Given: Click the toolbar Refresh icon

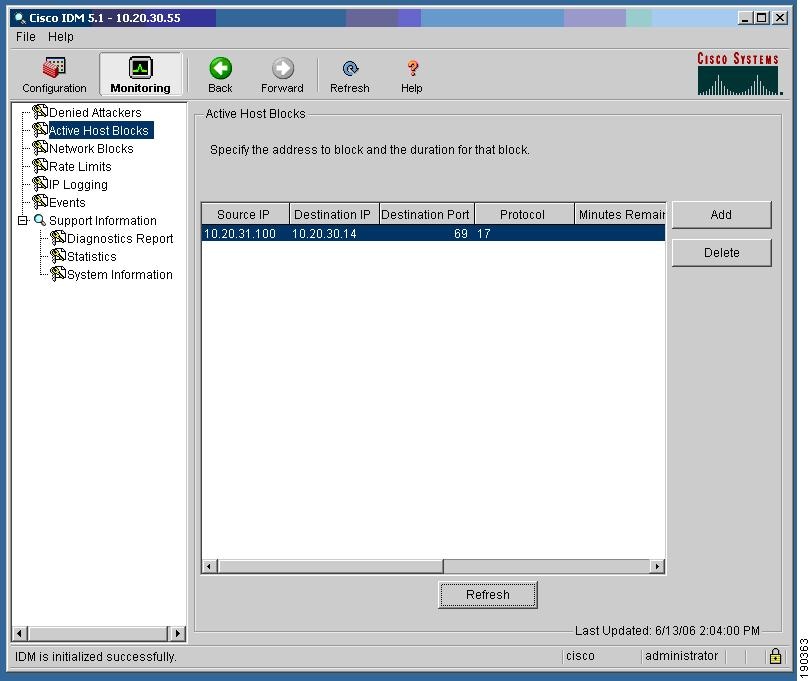Looking at the screenshot, I should pos(350,68).
